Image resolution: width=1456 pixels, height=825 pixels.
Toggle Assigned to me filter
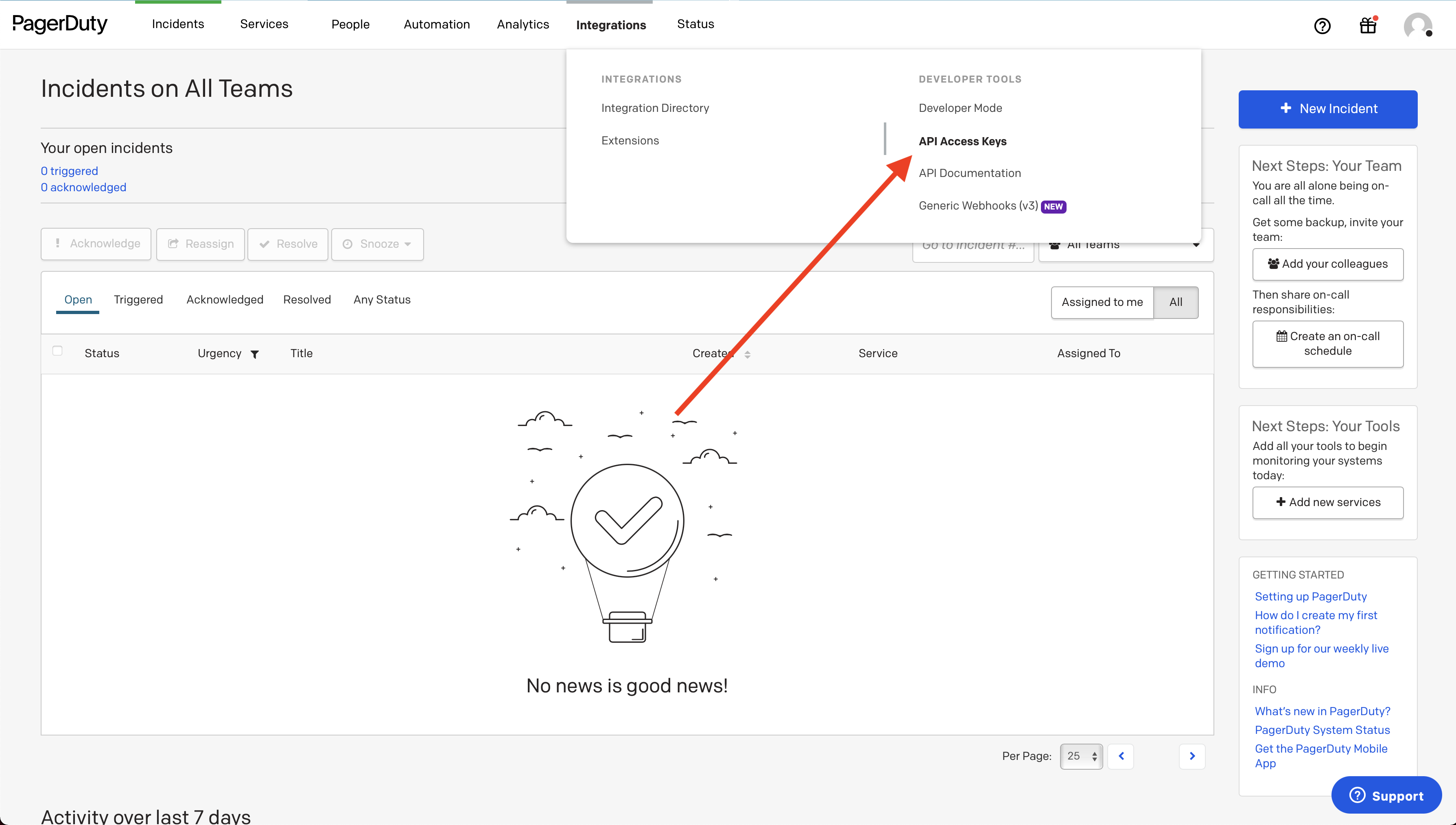(x=1102, y=302)
